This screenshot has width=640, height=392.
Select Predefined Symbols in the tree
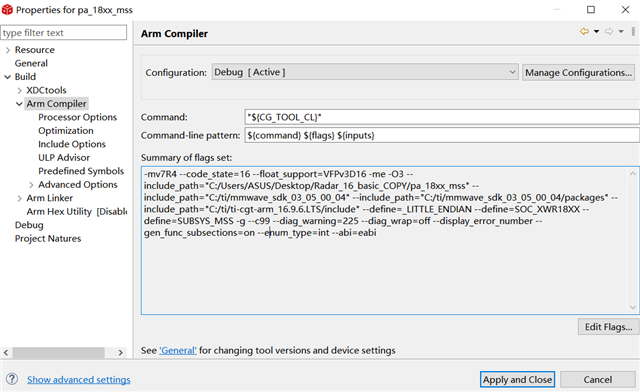click(81, 171)
